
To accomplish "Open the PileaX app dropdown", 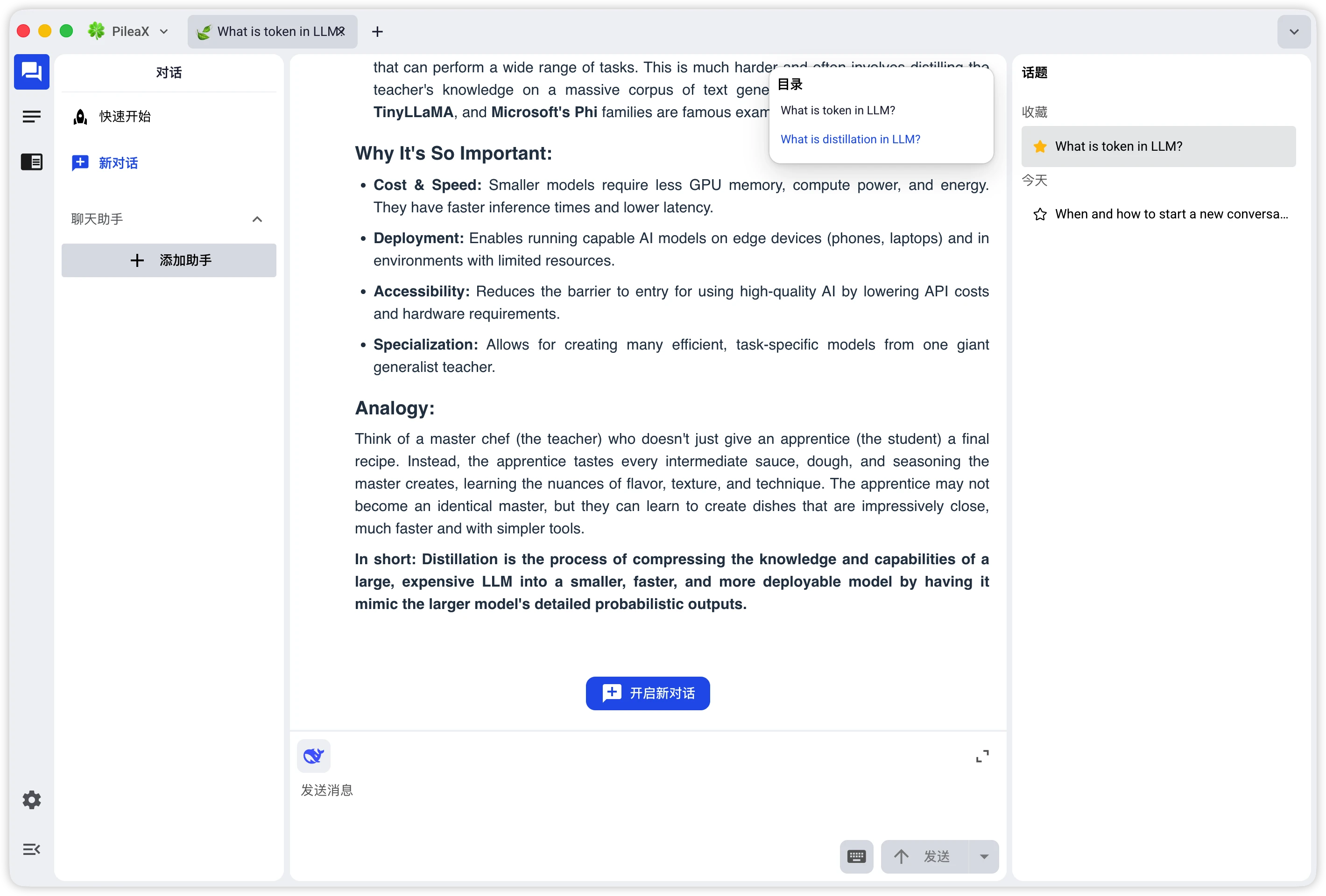I will (x=164, y=31).
